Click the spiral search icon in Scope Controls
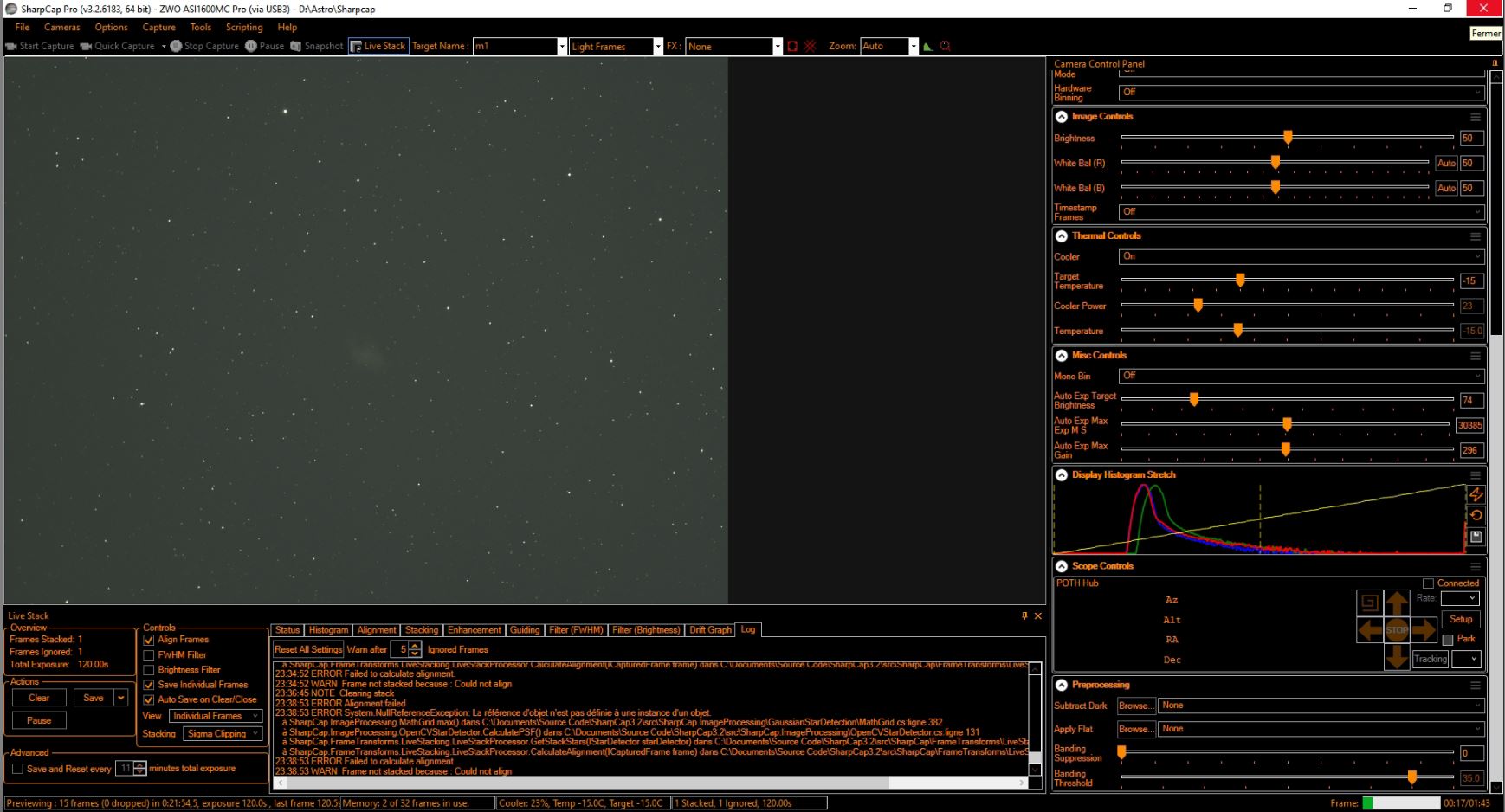 coord(1369,603)
